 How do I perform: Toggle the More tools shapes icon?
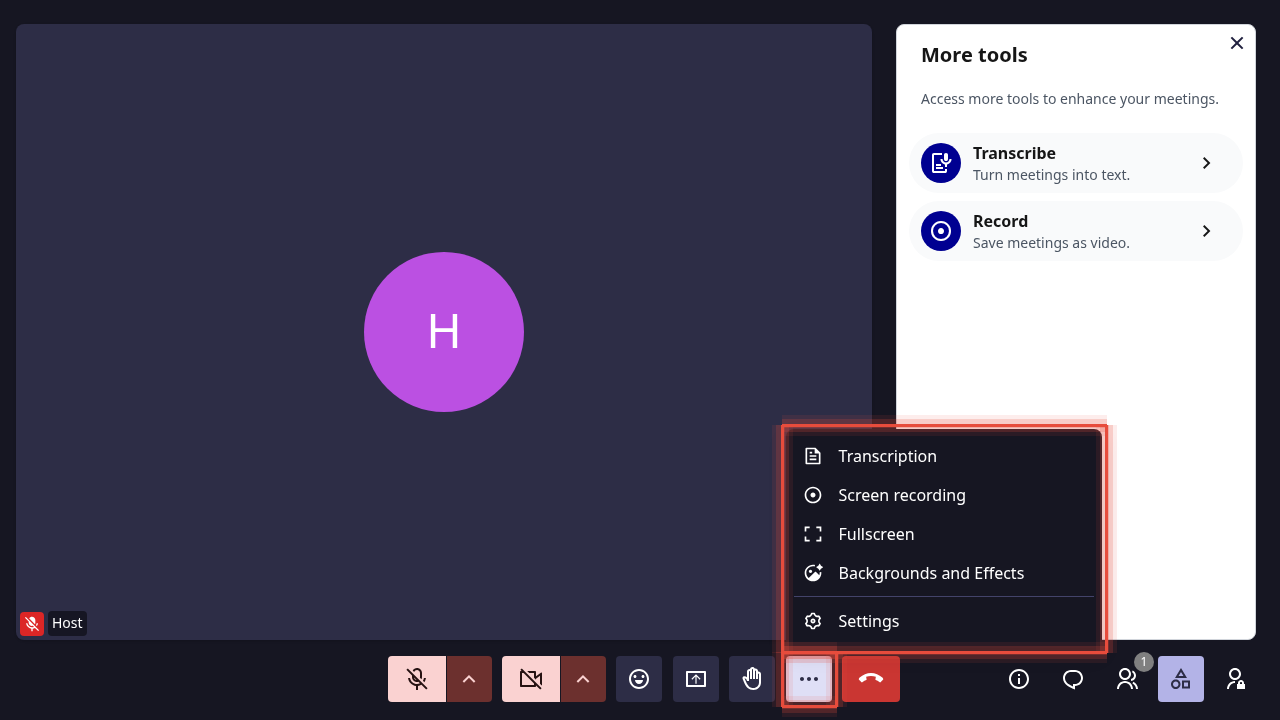(x=1181, y=679)
